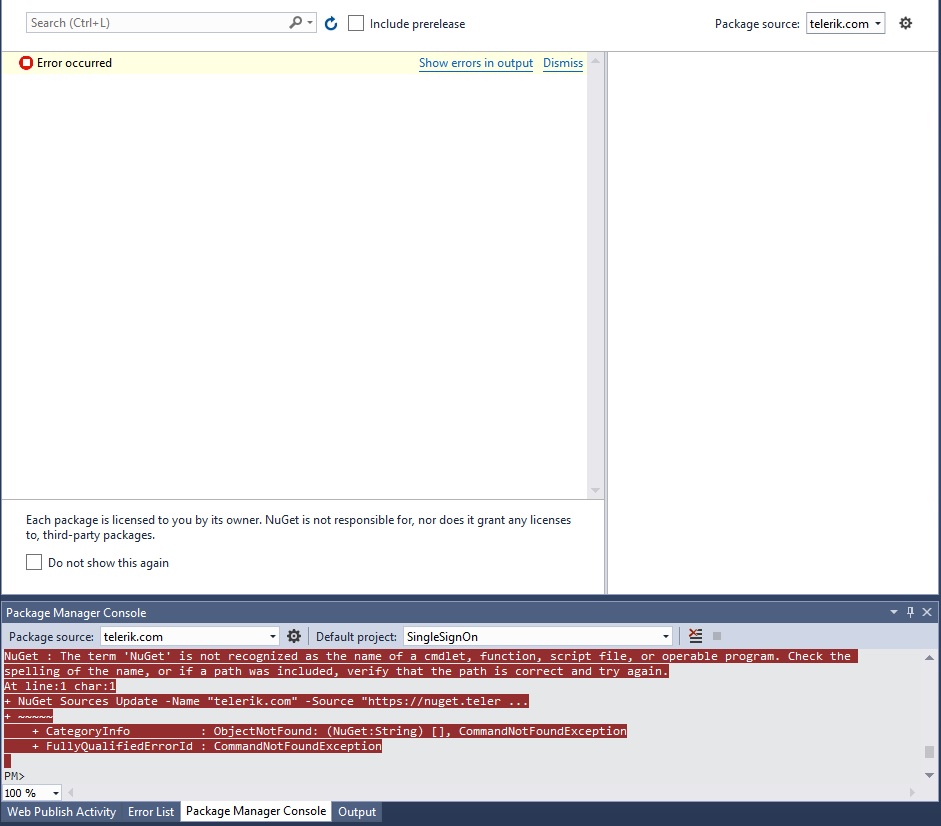Clear the Package Manager Console output
The width and height of the screenshot is (941, 826).
(x=696, y=636)
